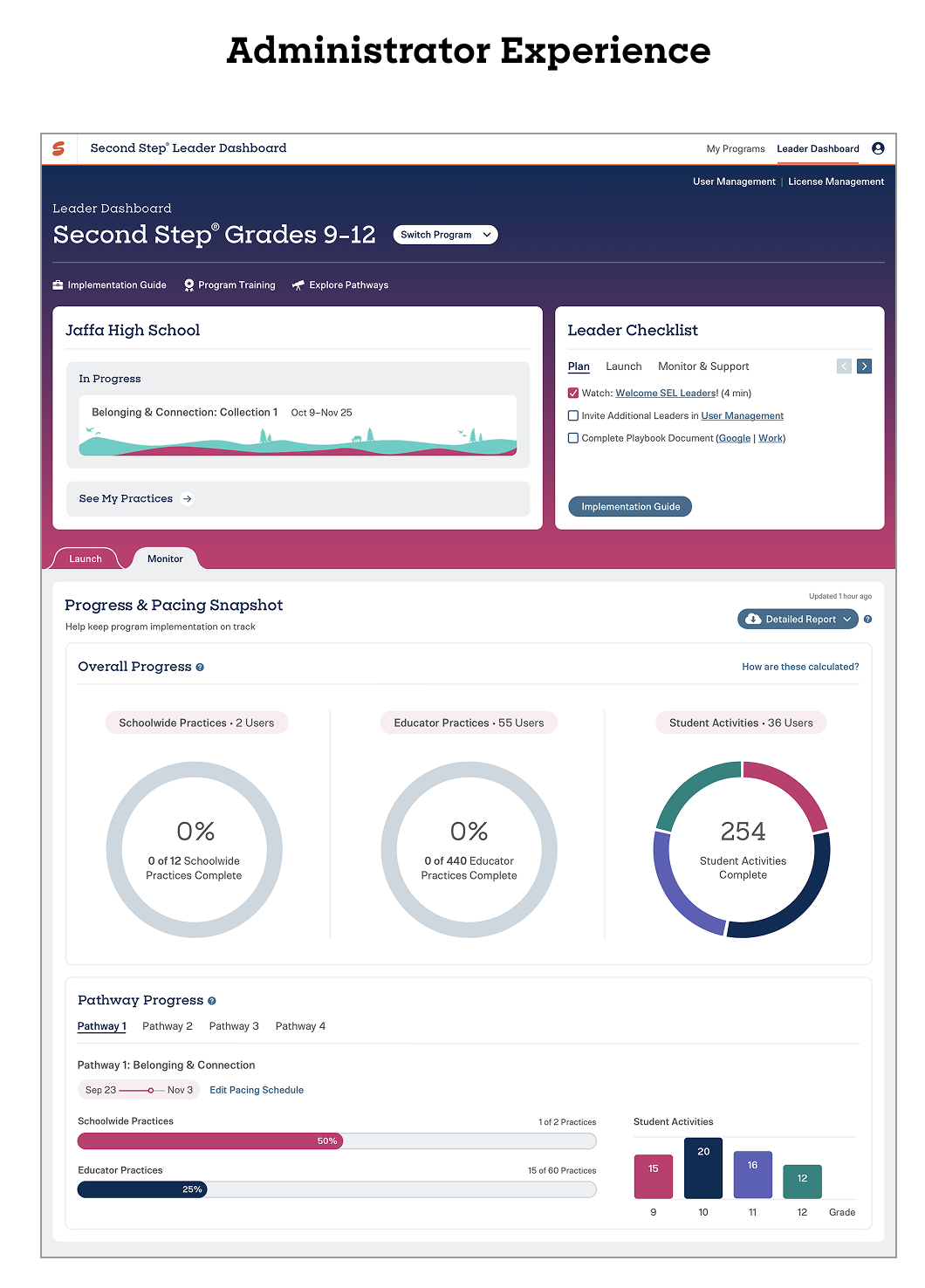Expand the Detailed Report dropdown chevron
This screenshot has width=925, height=1288.
pyautogui.click(x=846, y=620)
